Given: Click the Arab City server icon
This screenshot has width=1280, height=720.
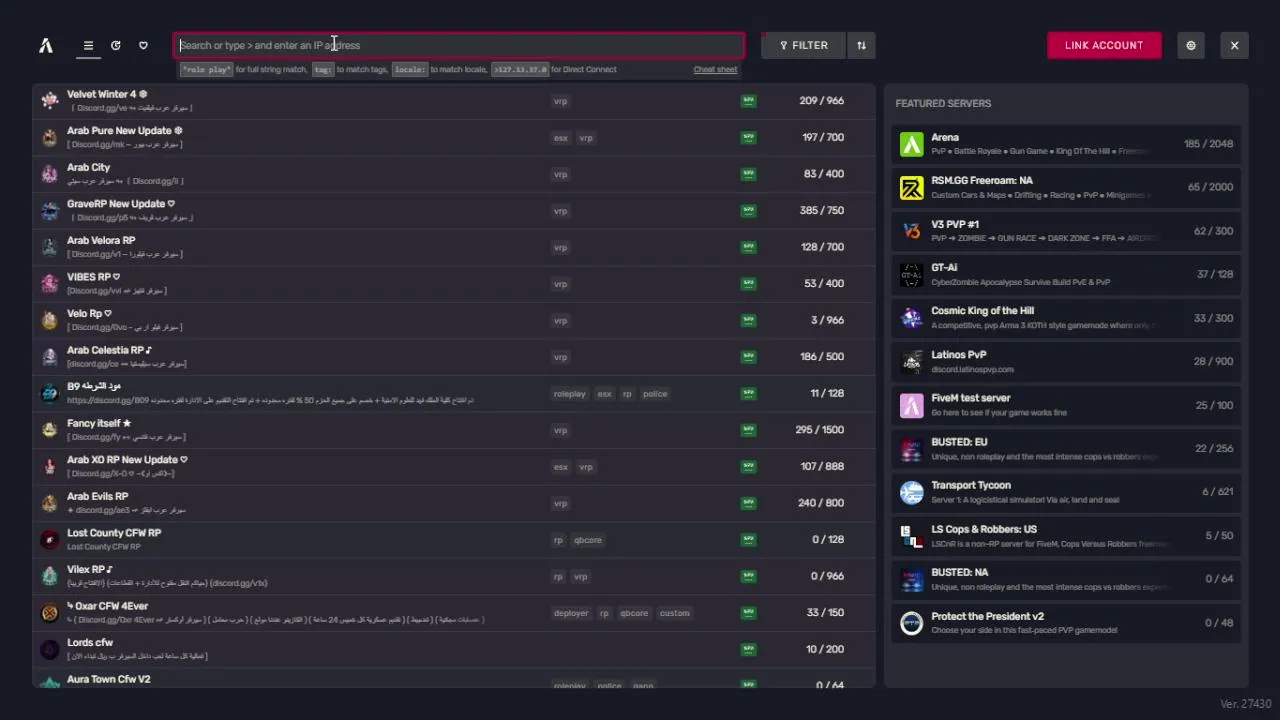Looking at the screenshot, I should pyautogui.click(x=49, y=174).
